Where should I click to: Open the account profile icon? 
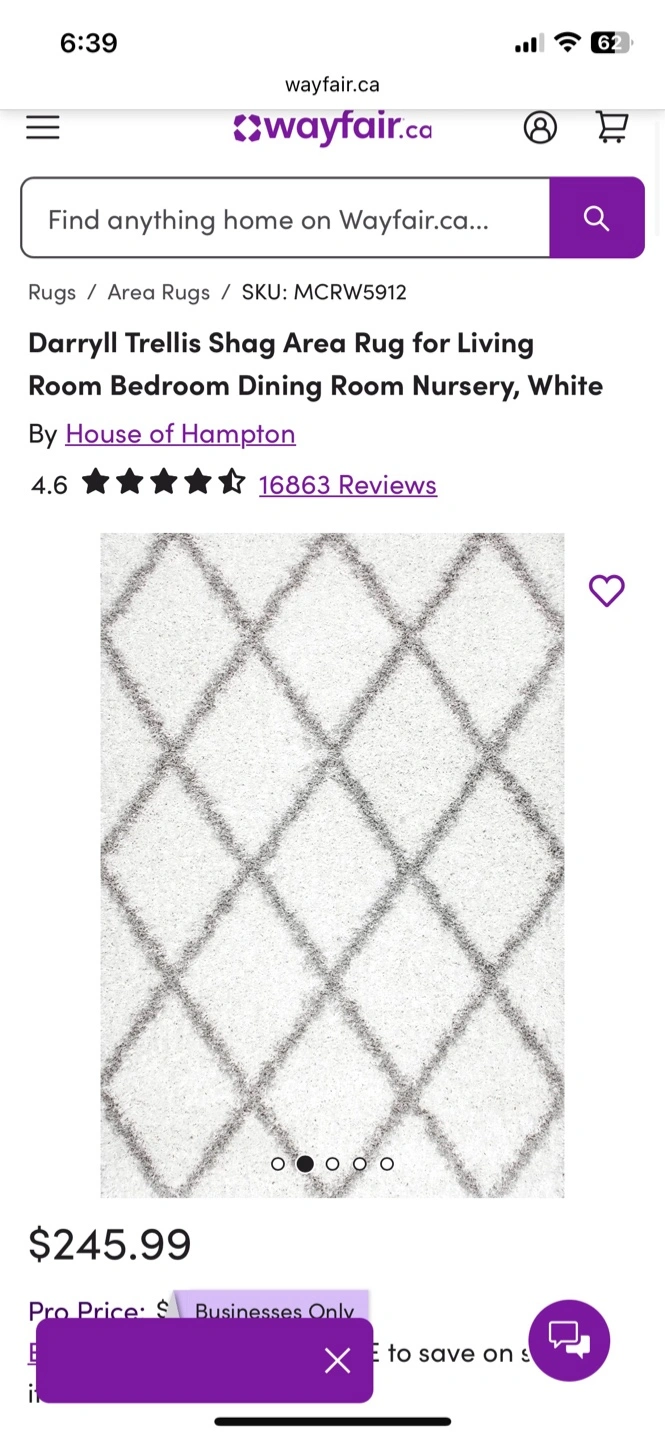pos(540,128)
